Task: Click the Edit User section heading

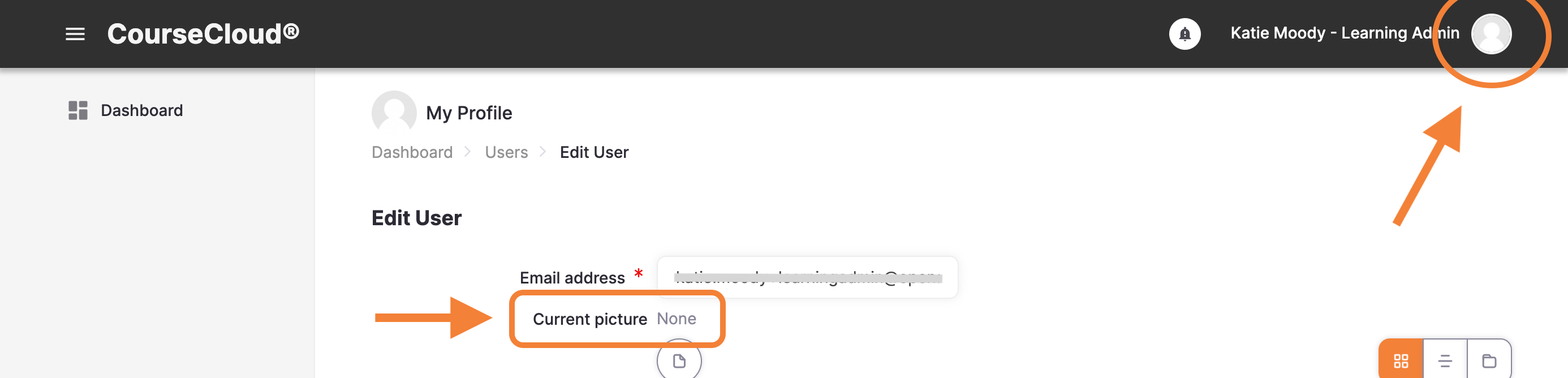Action: pyautogui.click(x=416, y=218)
